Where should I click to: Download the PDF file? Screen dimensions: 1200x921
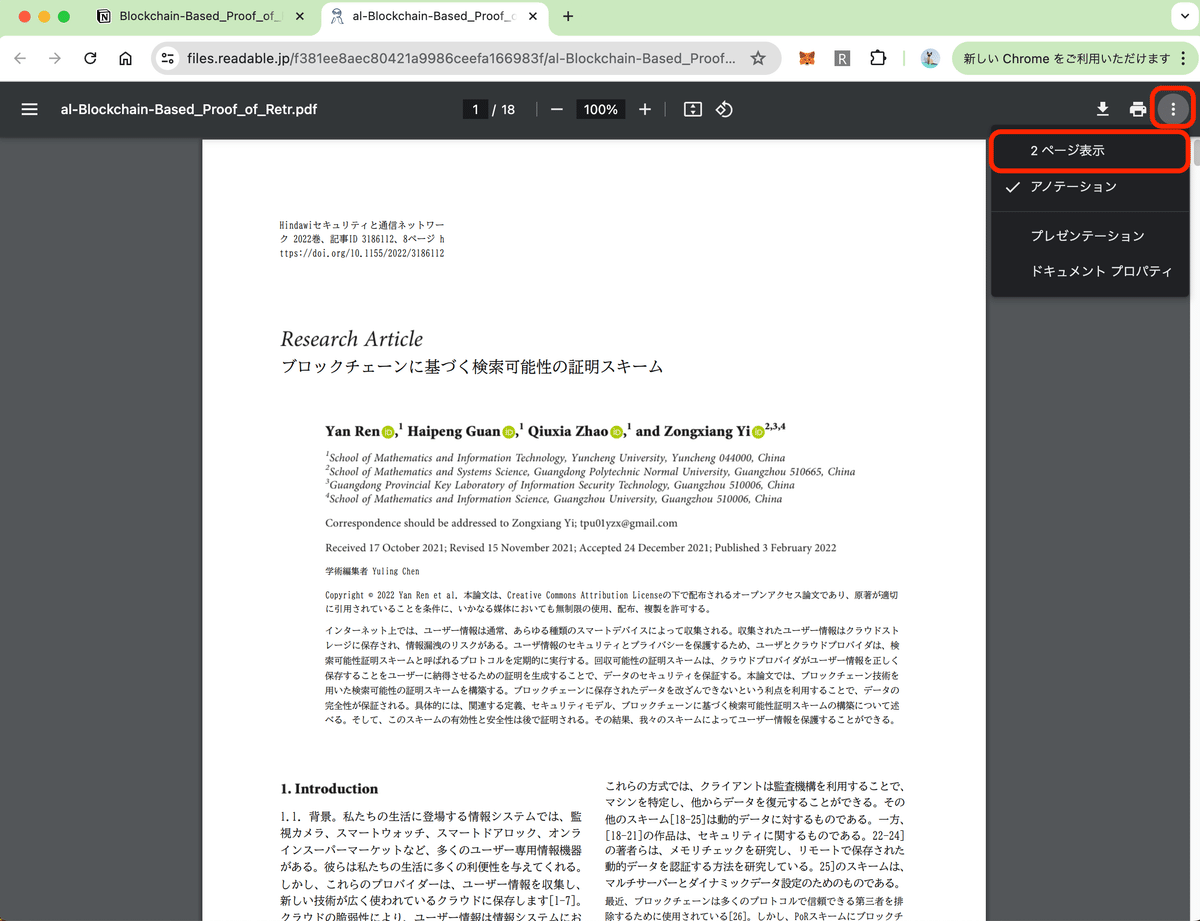(1103, 109)
